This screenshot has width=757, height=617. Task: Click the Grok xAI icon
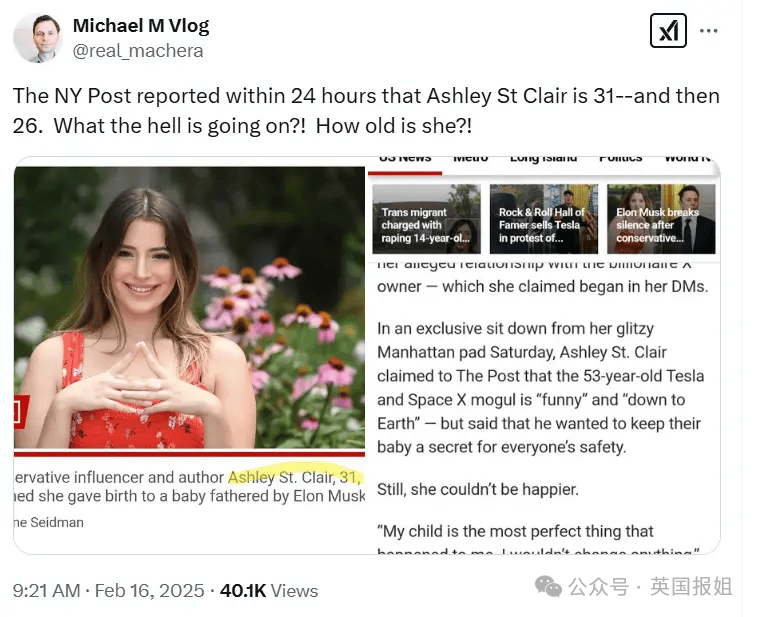[x=668, y=30]
